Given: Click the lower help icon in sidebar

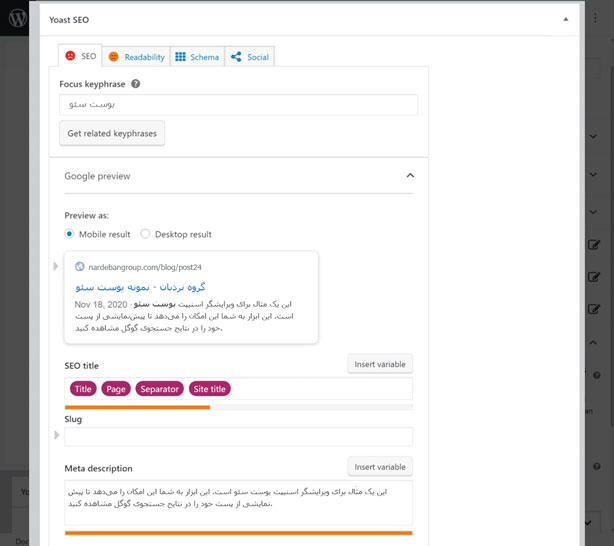Looking at the screenshot, I should click(x=597, y=466).
